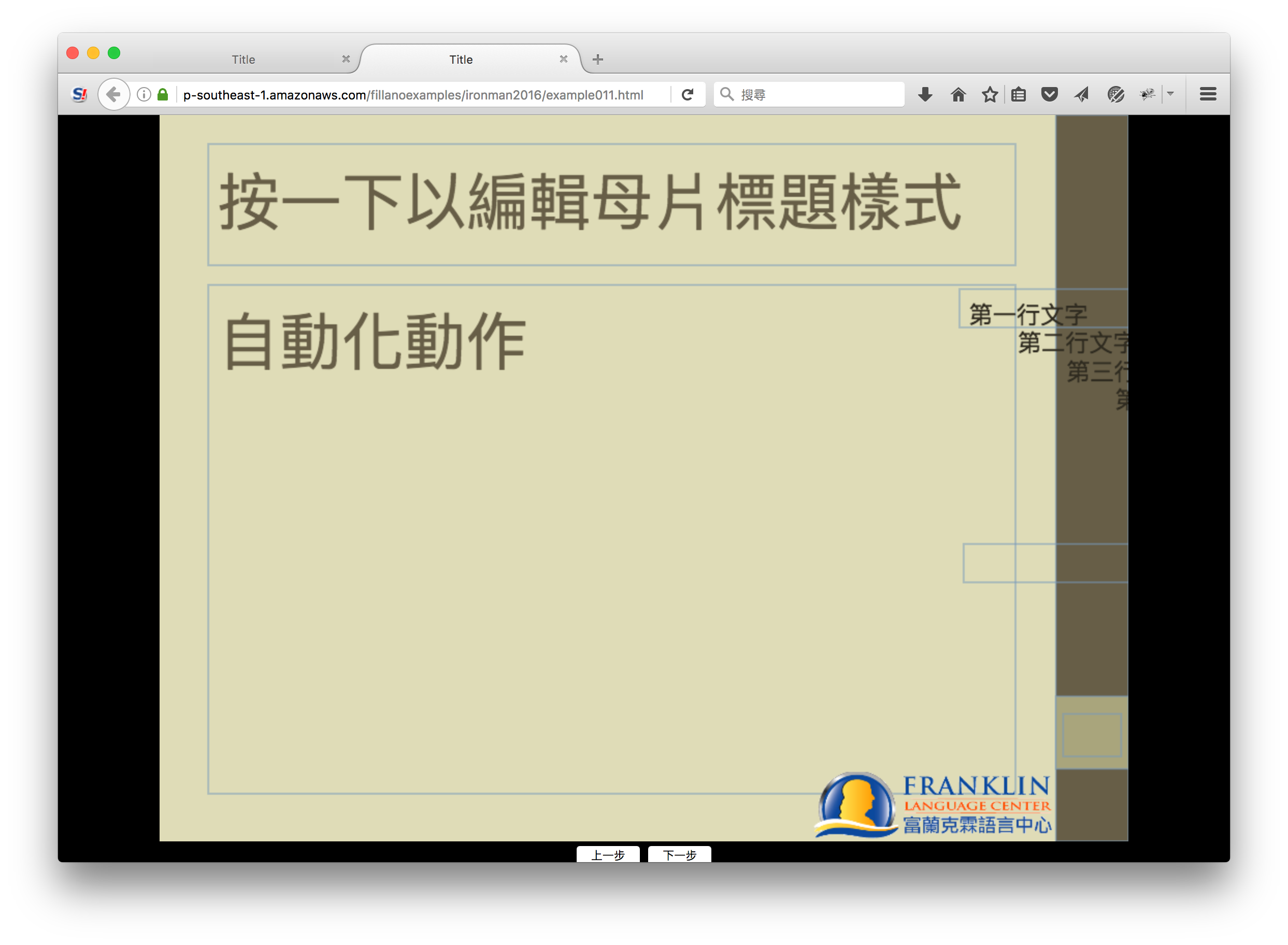
Task: Open the site information icon
Action: 144,94
